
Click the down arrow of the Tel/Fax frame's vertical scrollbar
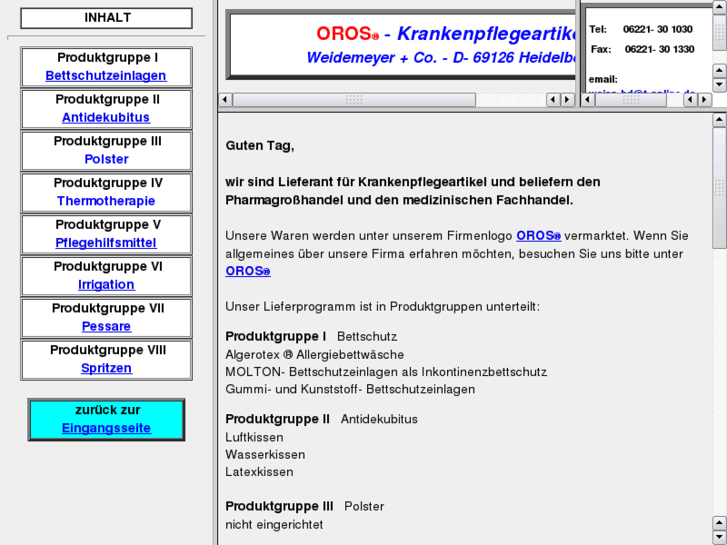[x=719, y=85]
